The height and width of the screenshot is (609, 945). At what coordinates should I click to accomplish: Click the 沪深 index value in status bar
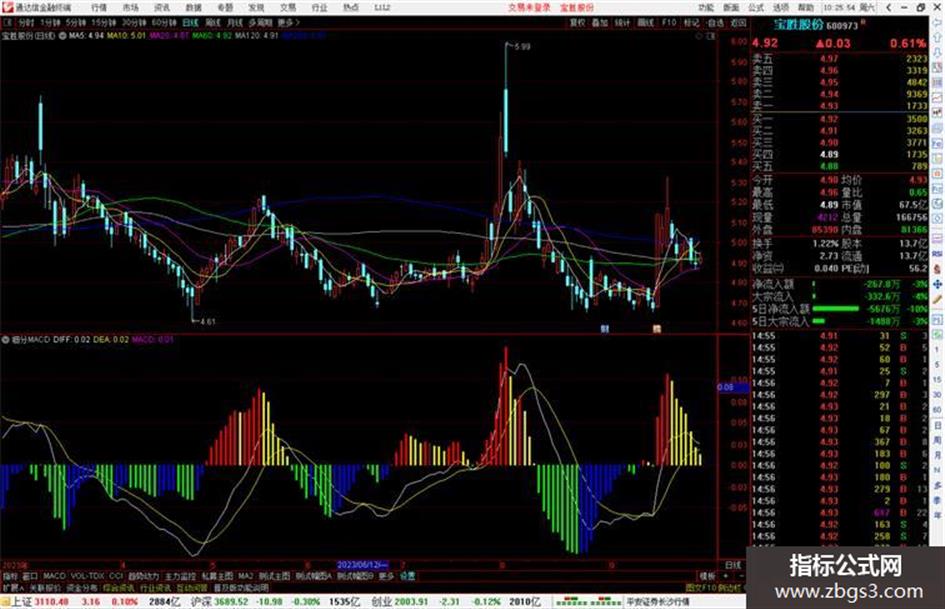point(231,602)
